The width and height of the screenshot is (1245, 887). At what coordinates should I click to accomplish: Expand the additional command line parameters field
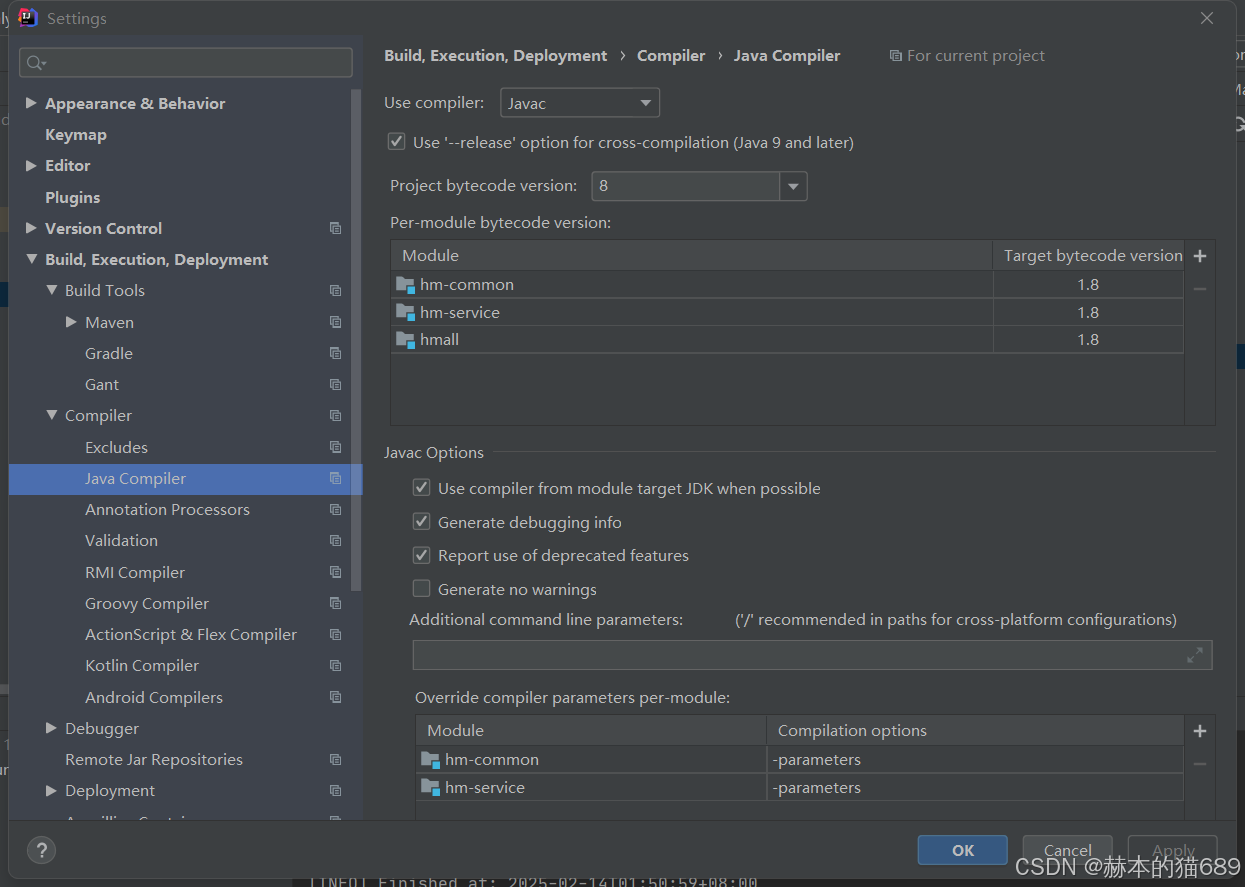[x=1195, y=655]
